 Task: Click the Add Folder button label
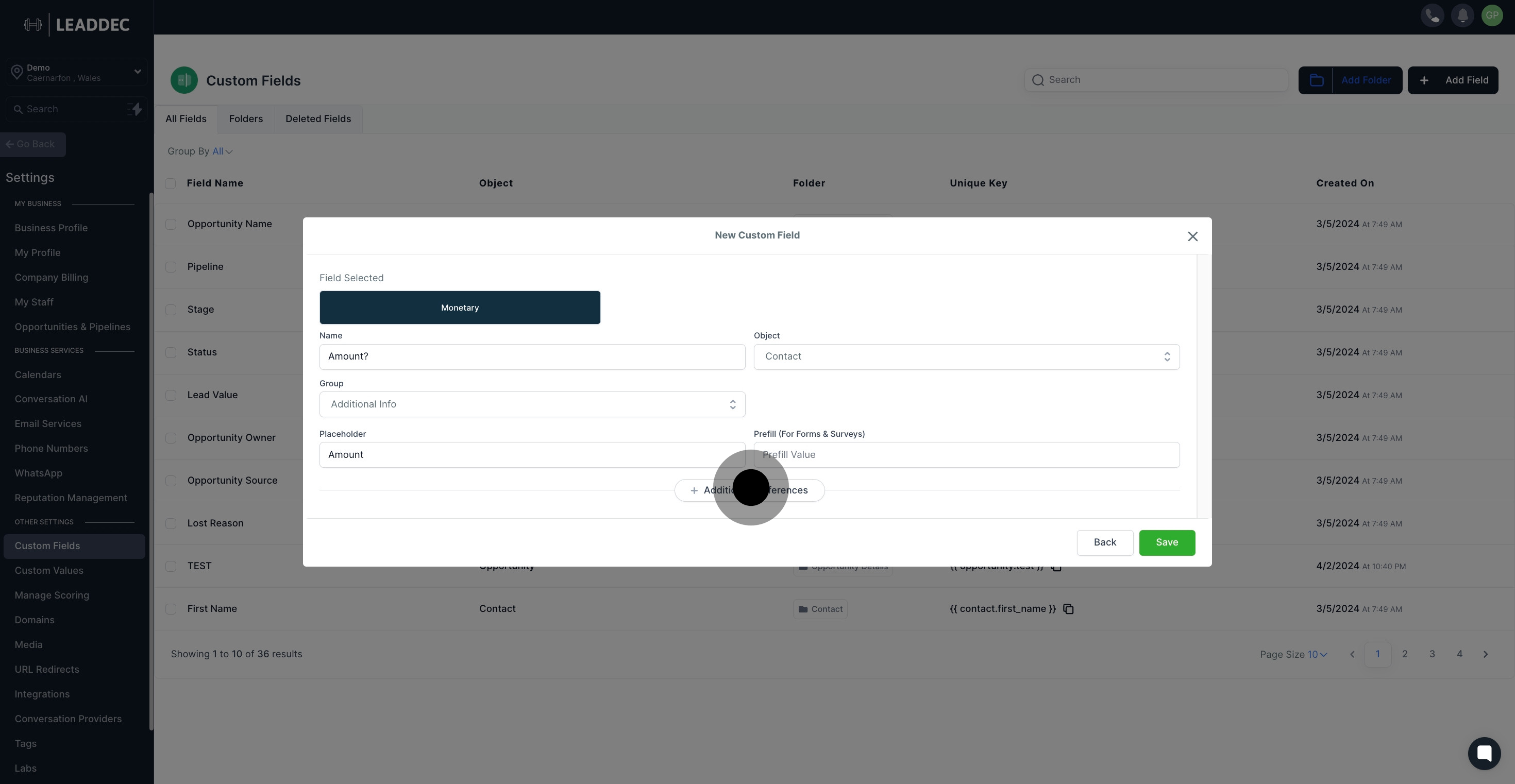tap(1366, 80)
